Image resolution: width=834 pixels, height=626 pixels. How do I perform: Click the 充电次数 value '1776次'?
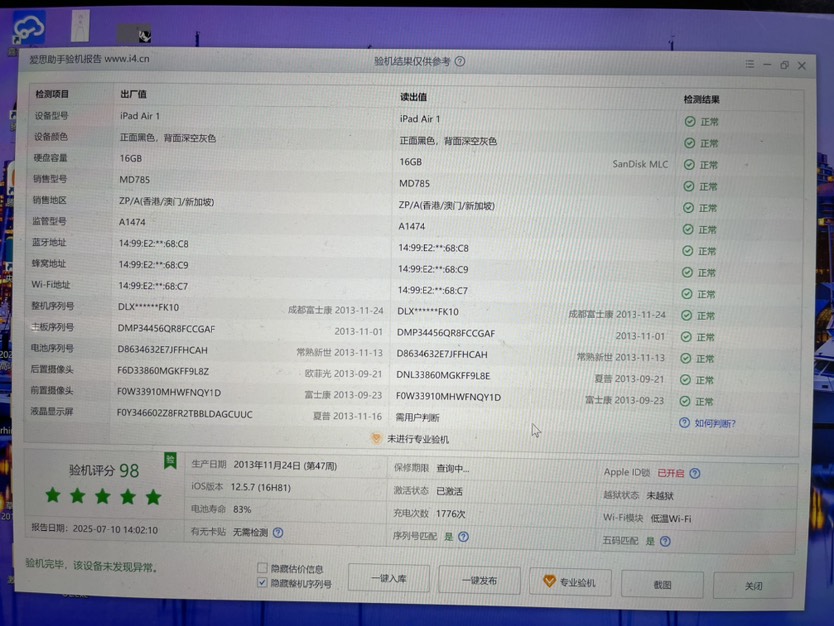click(451, 514)
